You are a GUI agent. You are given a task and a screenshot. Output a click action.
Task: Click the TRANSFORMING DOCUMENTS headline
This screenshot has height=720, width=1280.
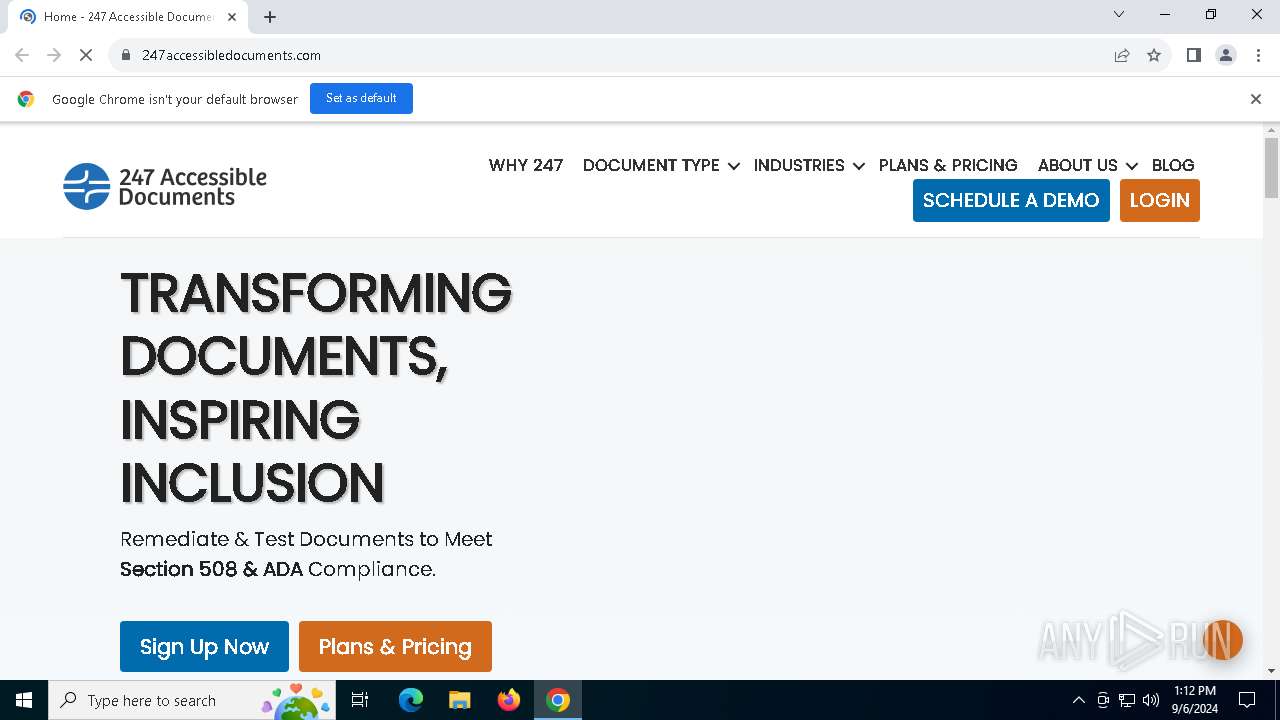pos(316,388)
